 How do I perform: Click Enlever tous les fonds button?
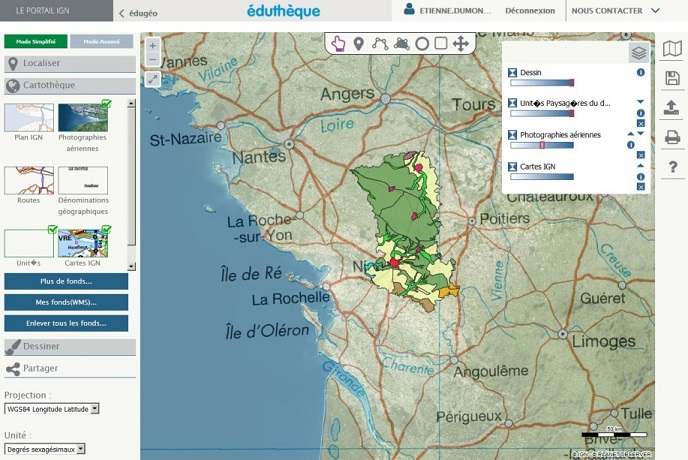click(66, 323)
